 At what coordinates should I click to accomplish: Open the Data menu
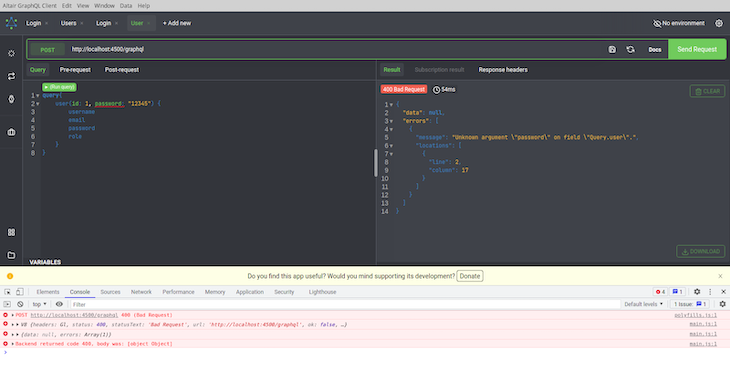pyautogui.click(x=126, y=6)
